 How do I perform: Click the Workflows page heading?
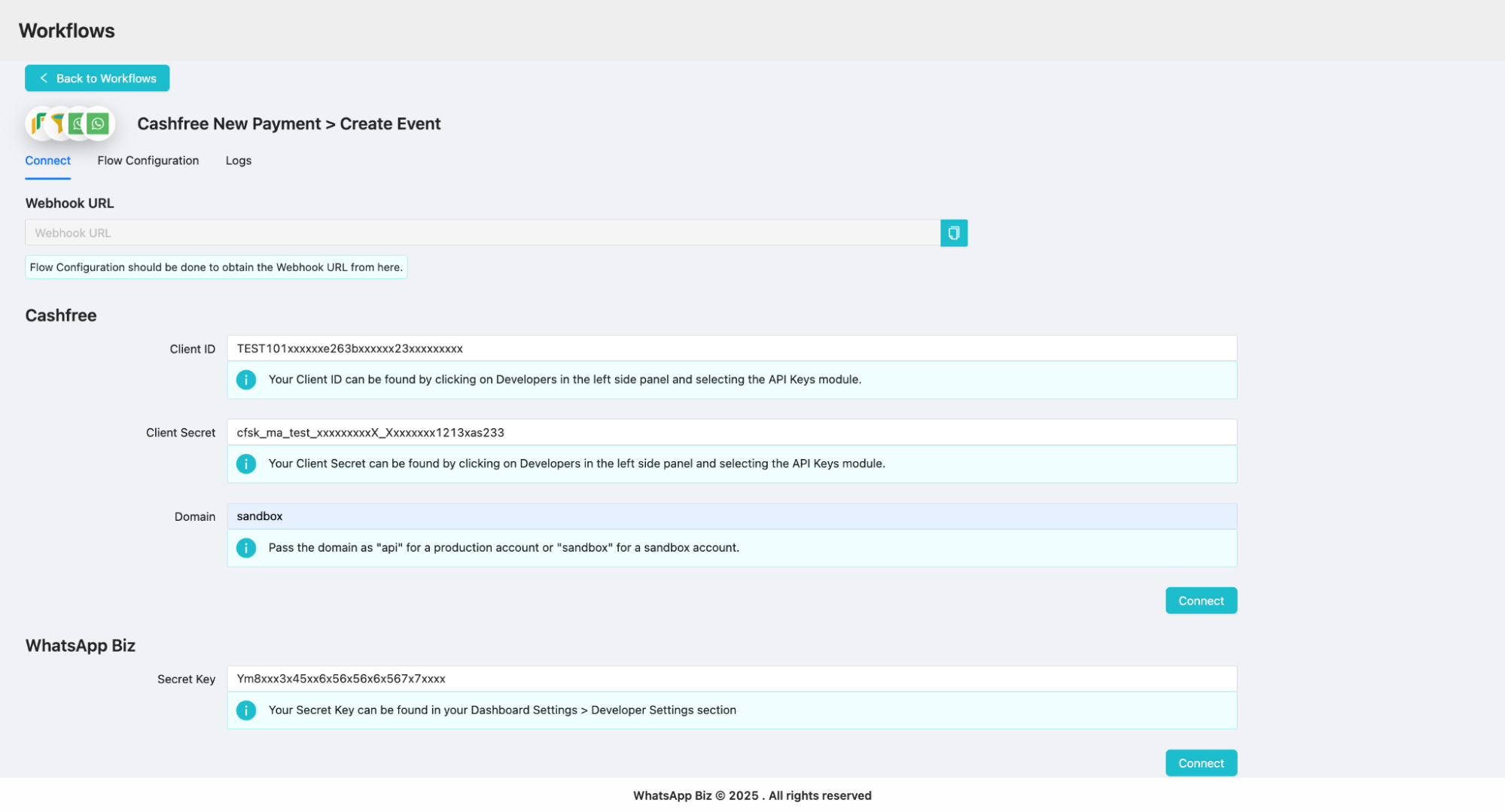(x=67, y=31)
